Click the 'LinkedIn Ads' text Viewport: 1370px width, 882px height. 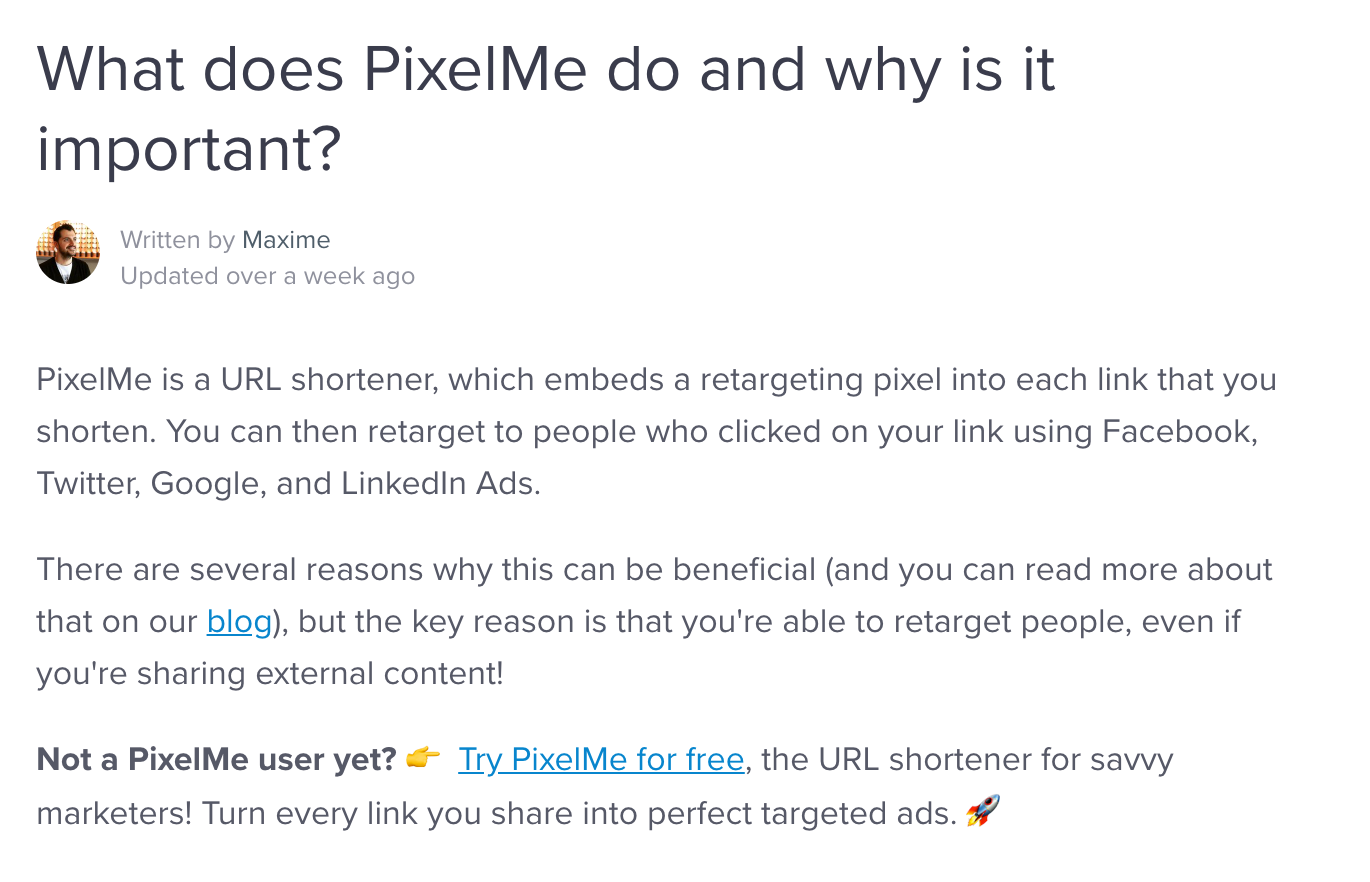coord(440,484)
